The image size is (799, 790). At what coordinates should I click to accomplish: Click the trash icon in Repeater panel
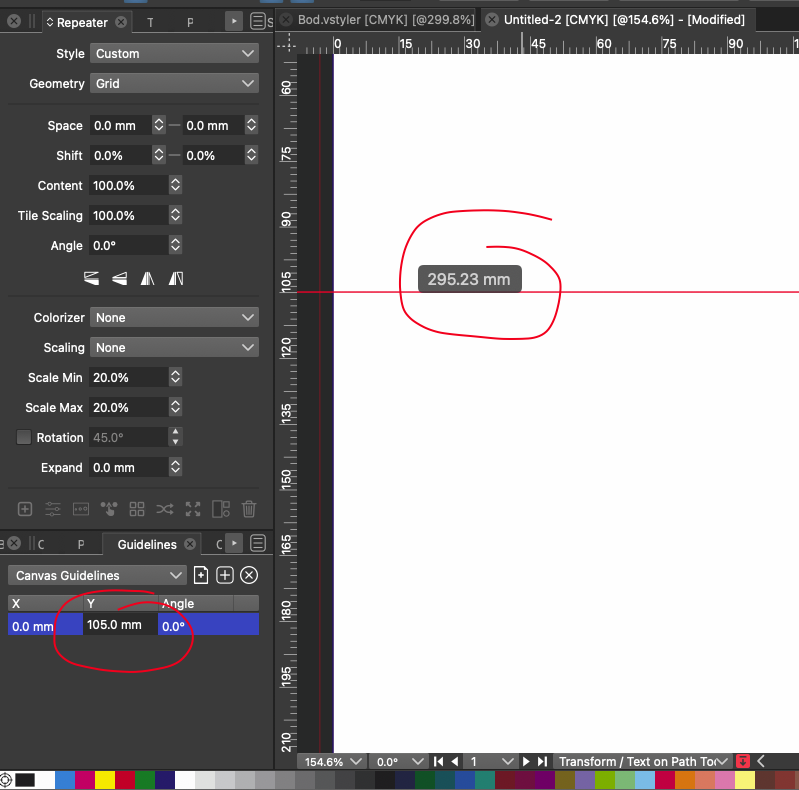coord(250,509)
